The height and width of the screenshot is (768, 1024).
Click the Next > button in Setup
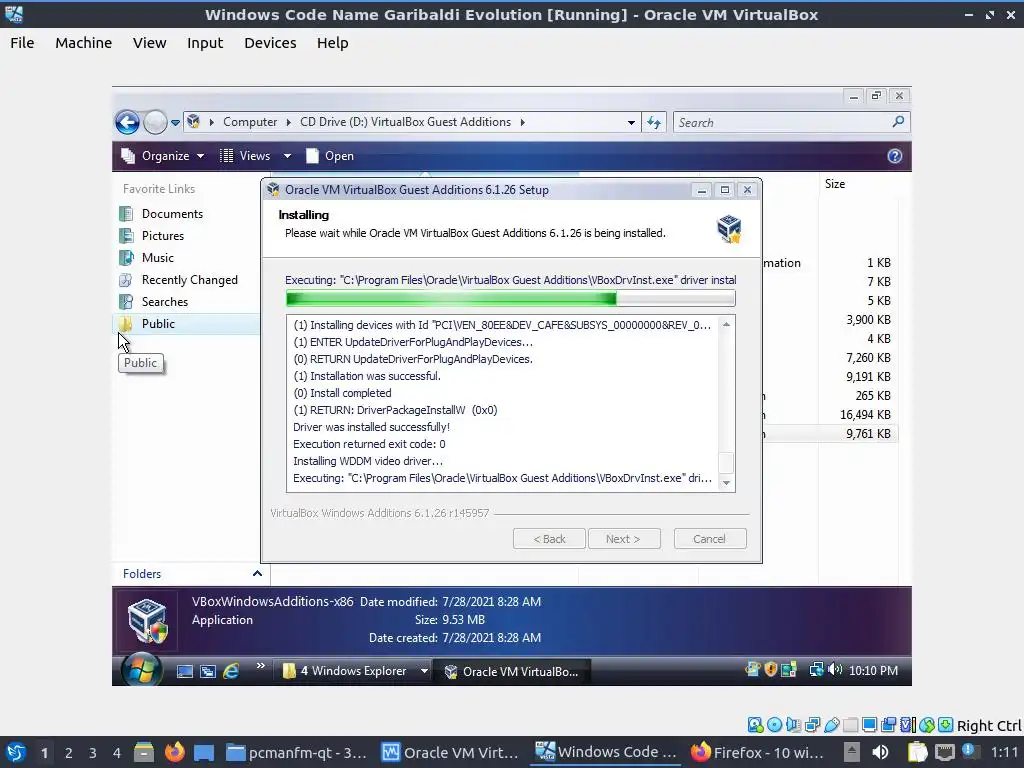tap(624, 539)
